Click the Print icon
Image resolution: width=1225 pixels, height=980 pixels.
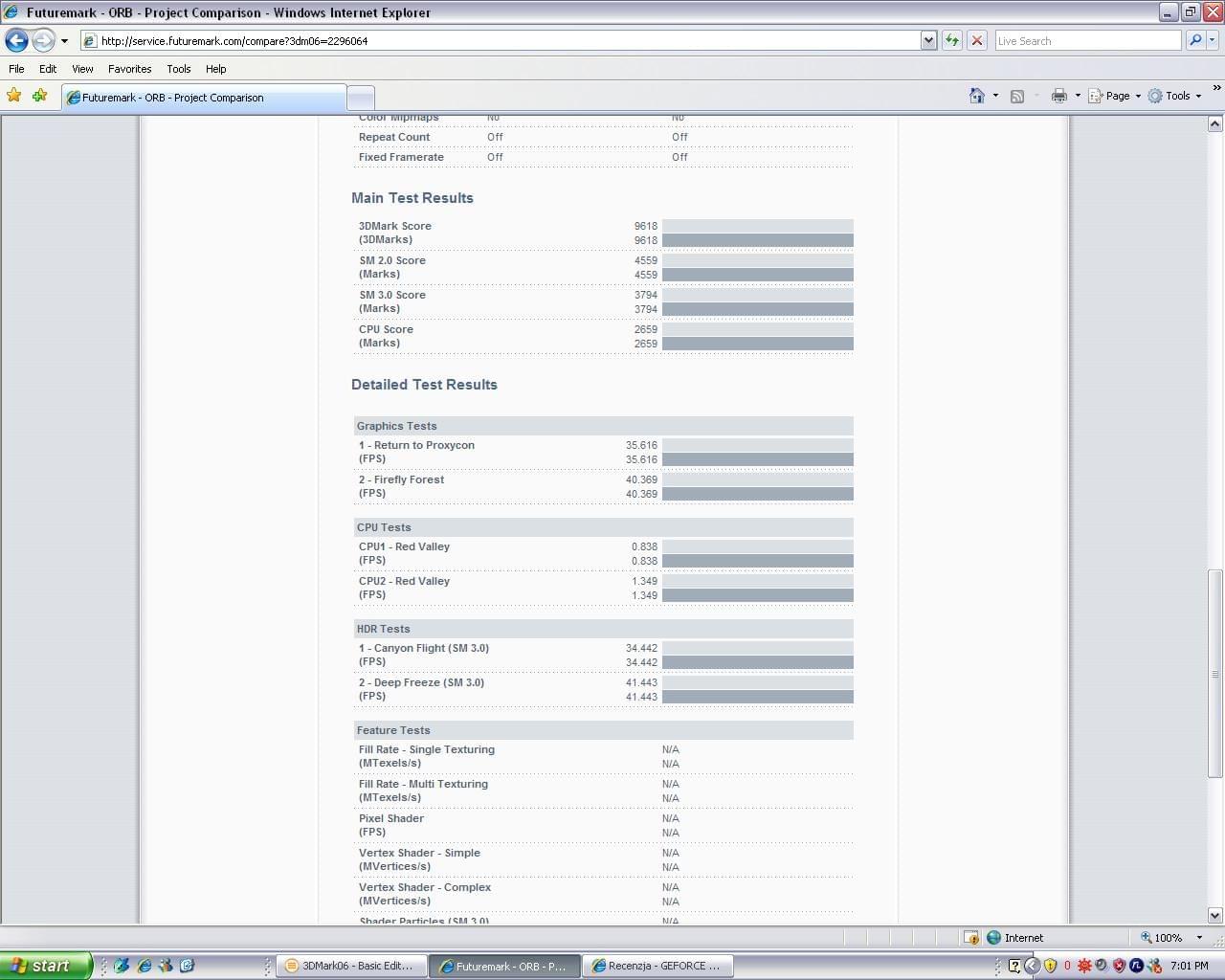point(1058,96)
